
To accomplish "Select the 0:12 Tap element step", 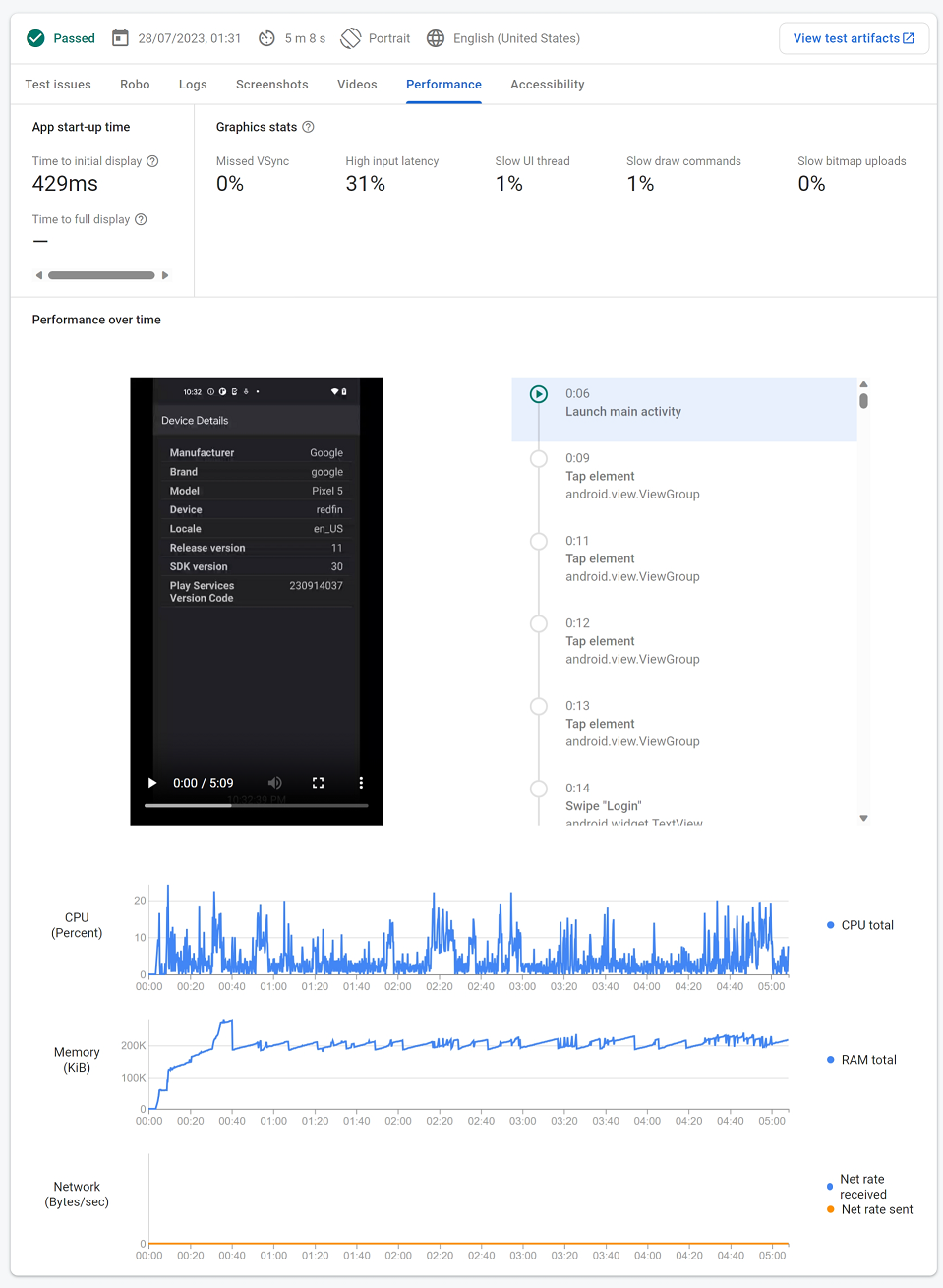I will [684, 641].
